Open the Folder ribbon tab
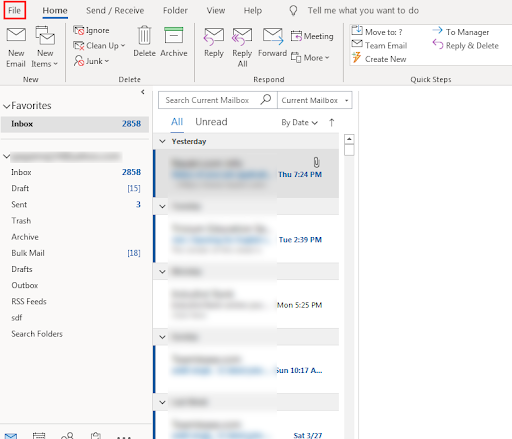The width and height of the screenshot is (512, 439). tap(175, 11)
